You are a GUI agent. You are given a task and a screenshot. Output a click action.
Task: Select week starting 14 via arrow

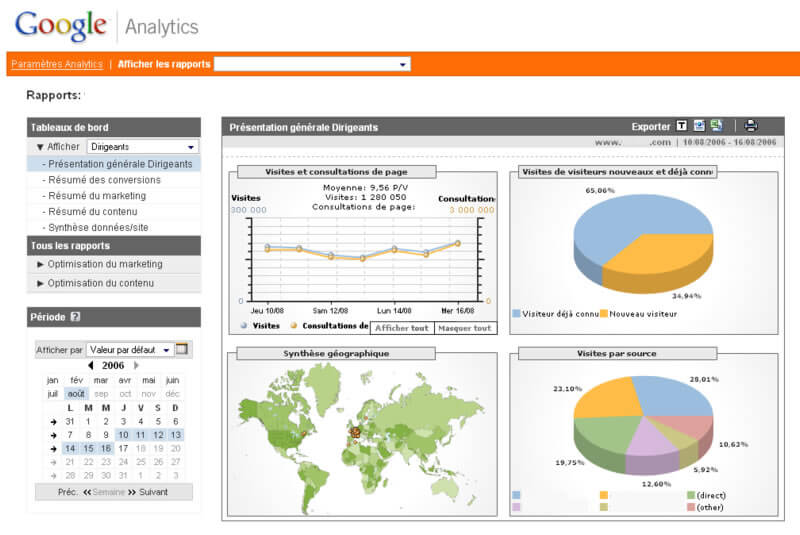click(x=53, y=449)
